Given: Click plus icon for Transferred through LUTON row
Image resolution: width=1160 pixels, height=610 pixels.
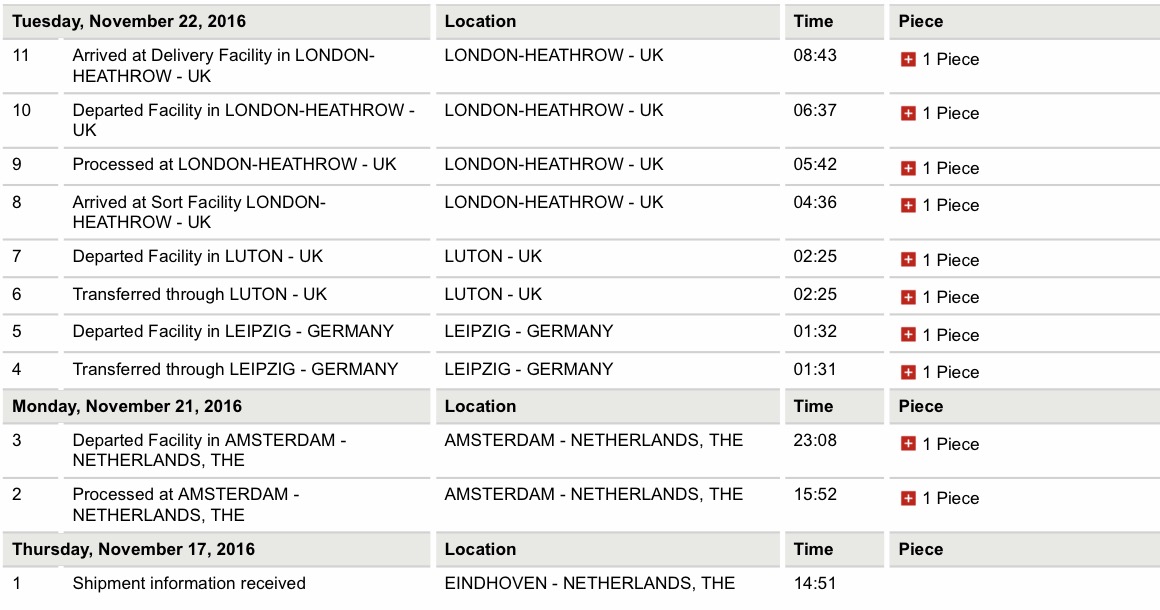Looking at the screenshot, I should click(x=908, y=297).
